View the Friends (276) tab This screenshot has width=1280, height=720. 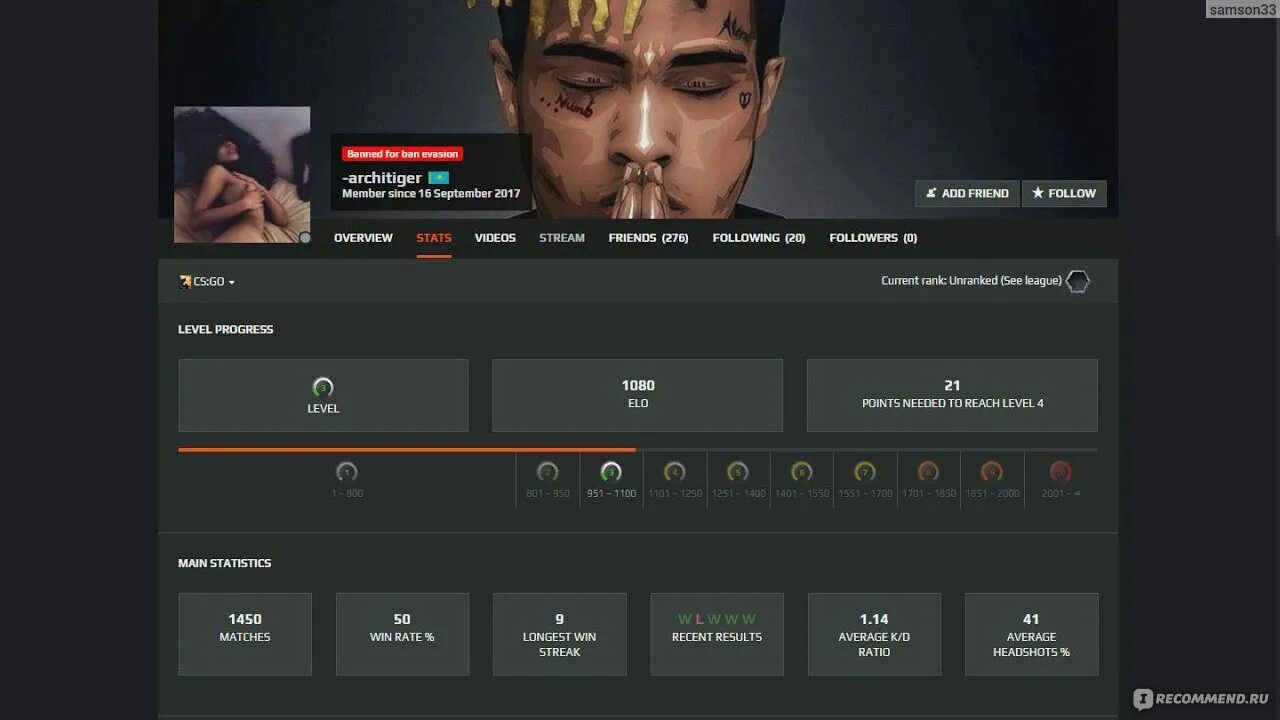[648, 238]
